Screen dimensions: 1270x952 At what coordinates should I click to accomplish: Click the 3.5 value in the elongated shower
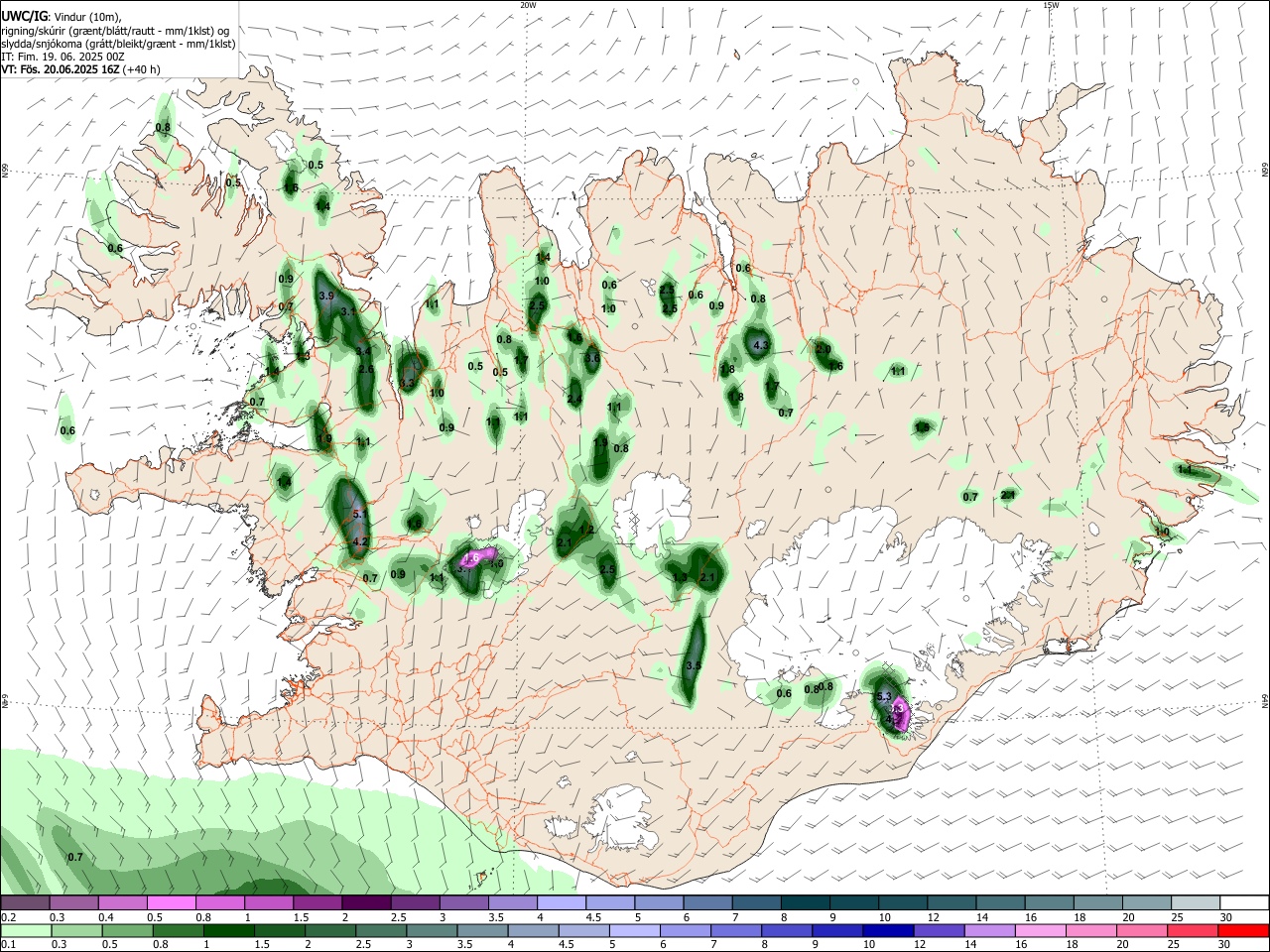(694, 665)
